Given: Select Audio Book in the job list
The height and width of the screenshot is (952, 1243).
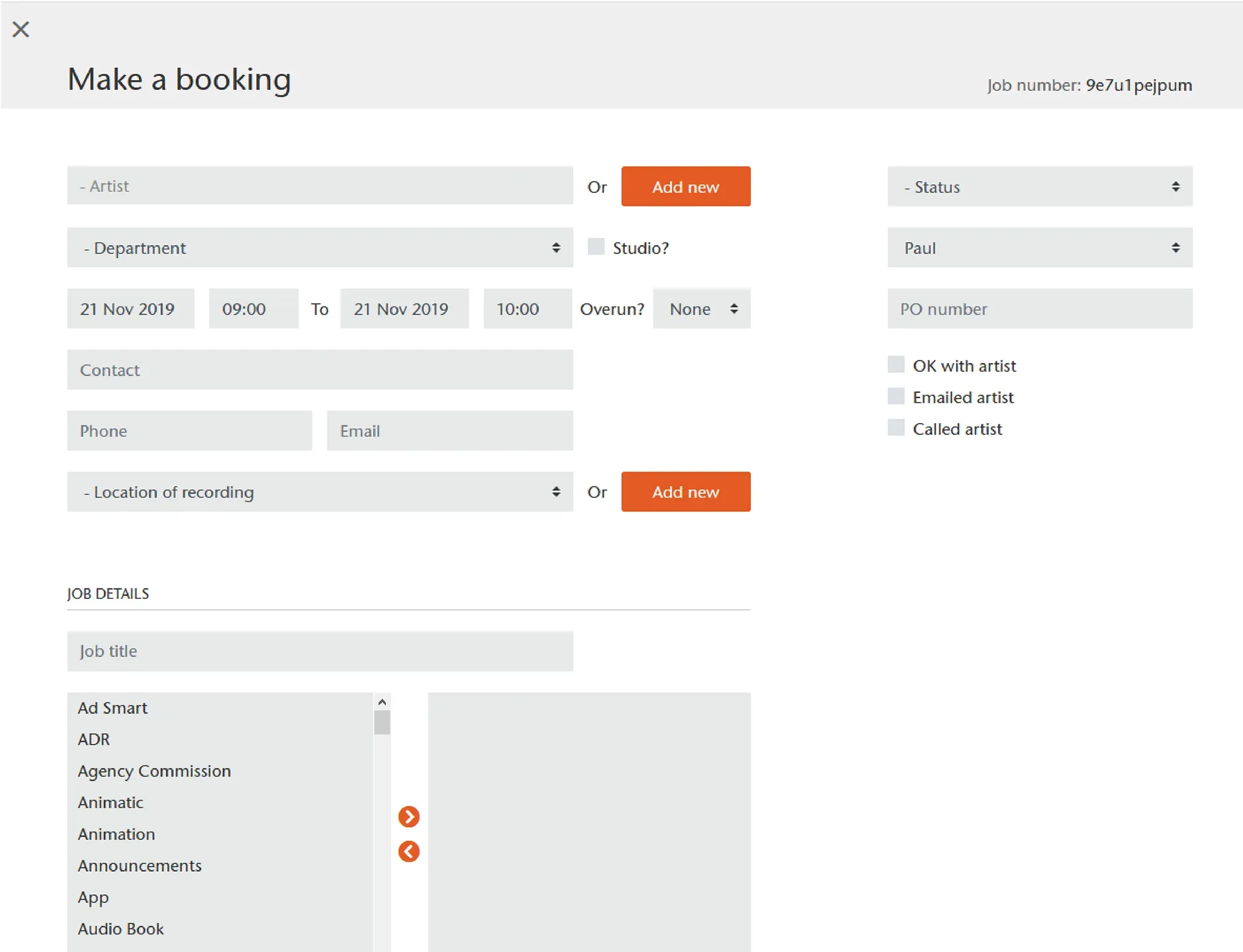Looking at the screenshot, I should point(120,928).
